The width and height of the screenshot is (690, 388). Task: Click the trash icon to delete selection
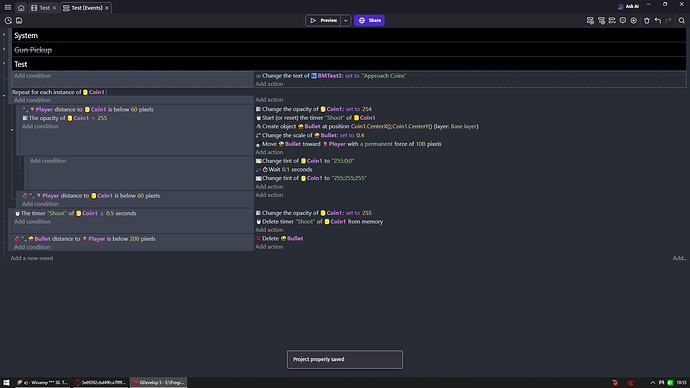tap(646, 21)
